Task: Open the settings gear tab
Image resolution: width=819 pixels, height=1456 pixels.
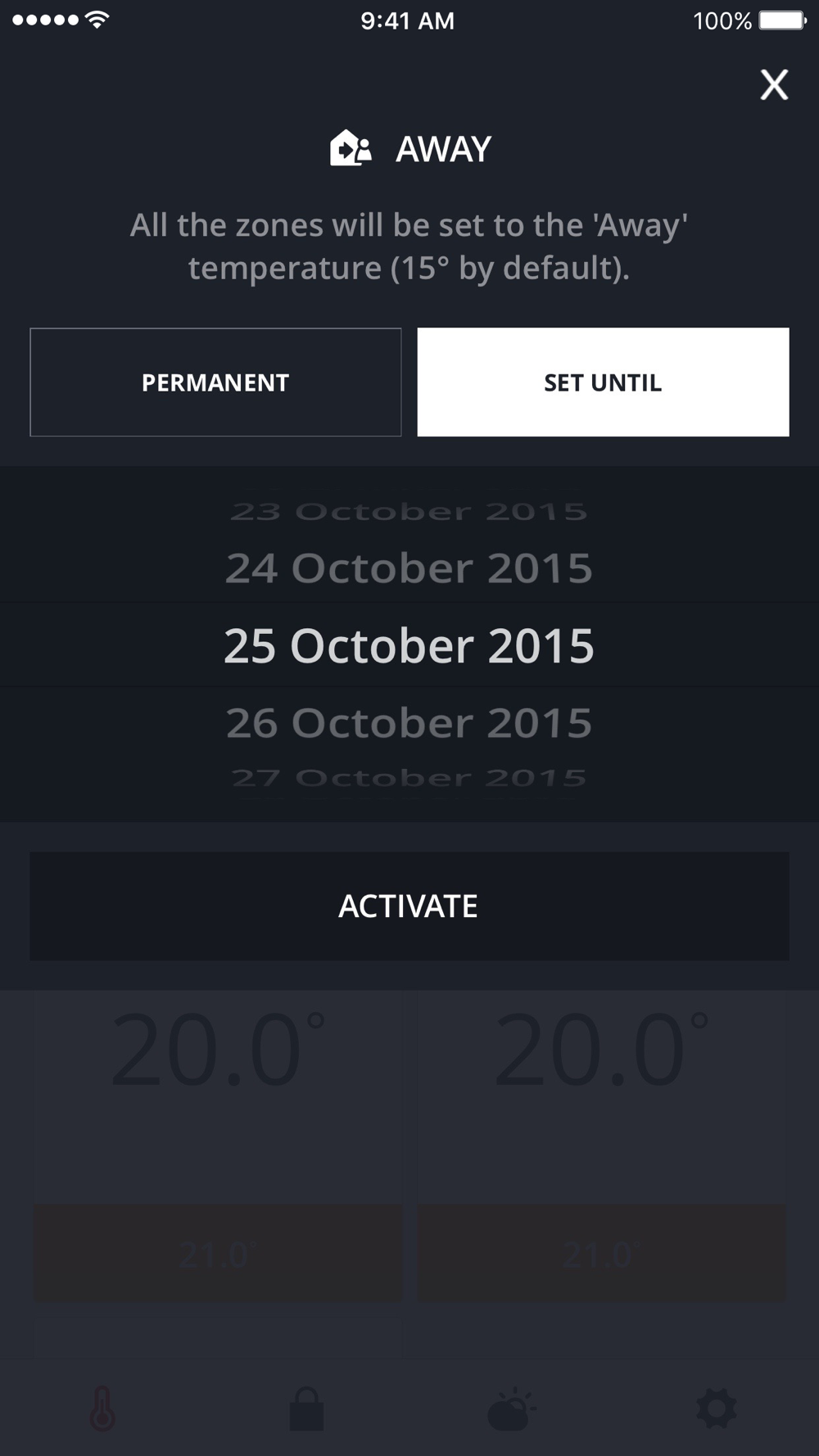Action: point(717,1409)
